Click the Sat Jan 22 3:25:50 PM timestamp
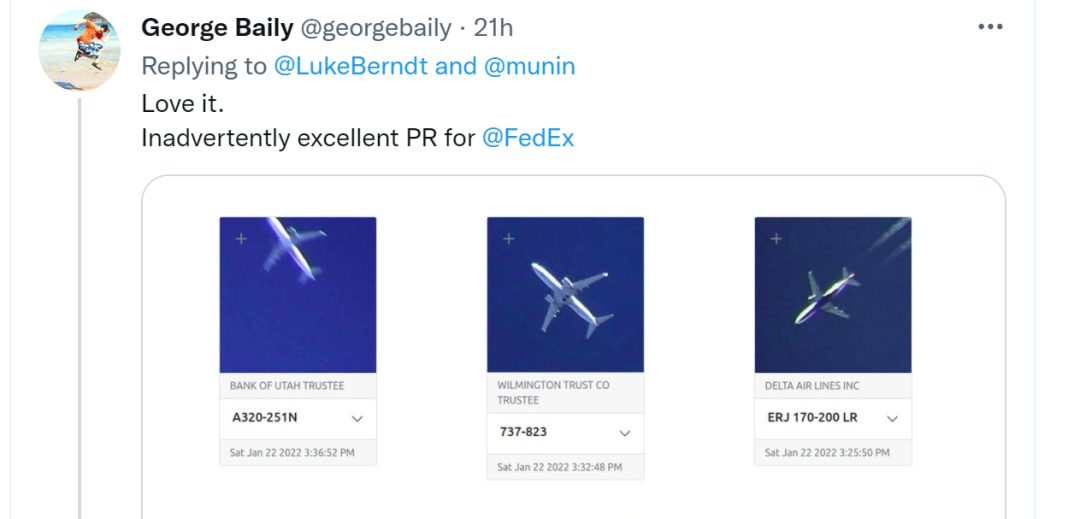 click(826, 453)
